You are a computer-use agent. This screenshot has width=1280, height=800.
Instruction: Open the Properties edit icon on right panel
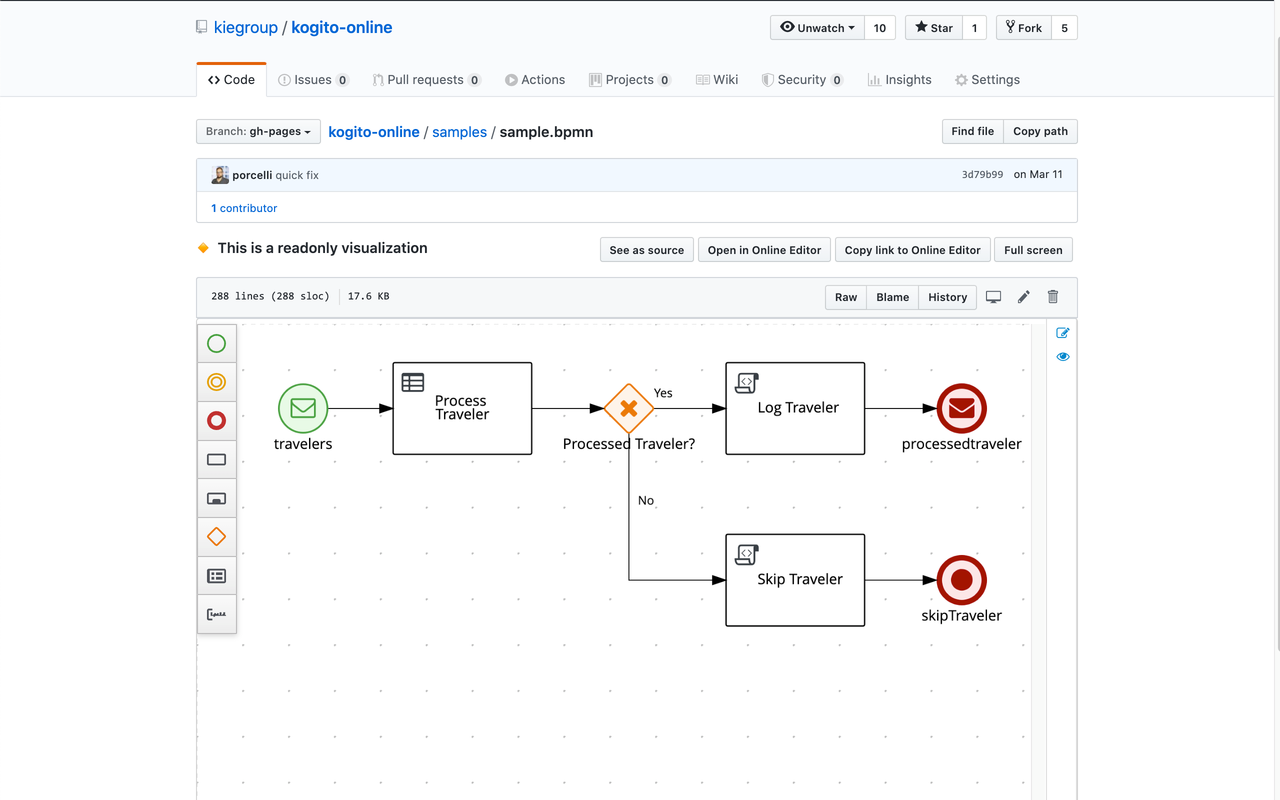[x=1062, y=333]
